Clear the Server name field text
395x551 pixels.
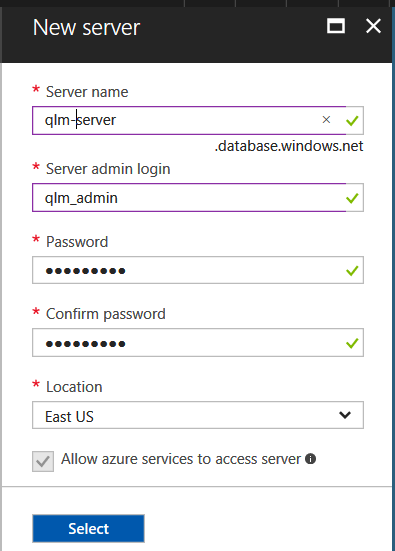click(x=326, y=120)
